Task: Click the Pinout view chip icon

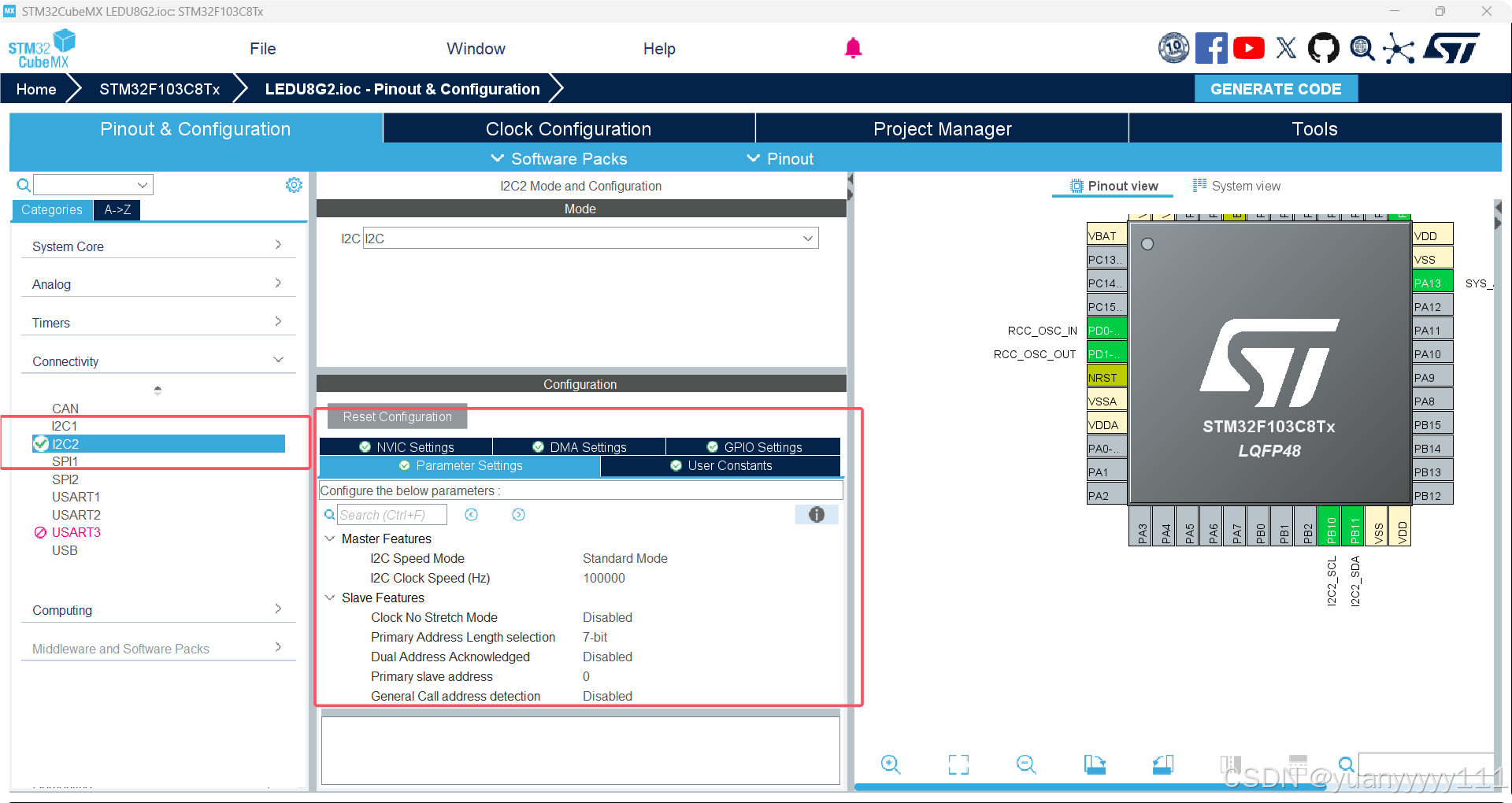Action: point(1077,187)
